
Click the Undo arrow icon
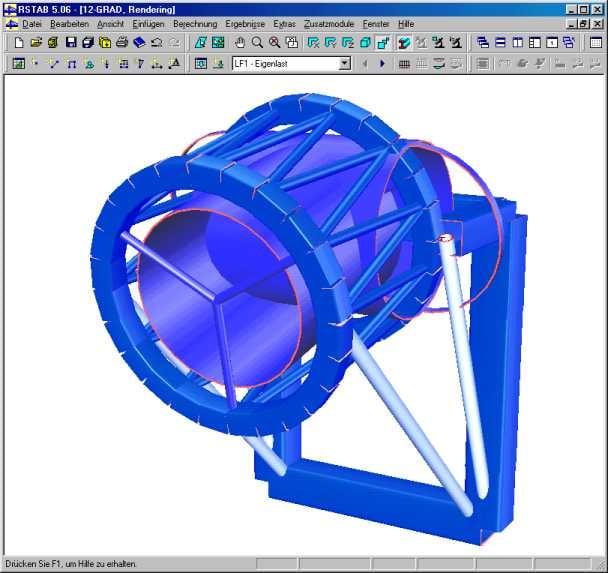click(157, 42)
